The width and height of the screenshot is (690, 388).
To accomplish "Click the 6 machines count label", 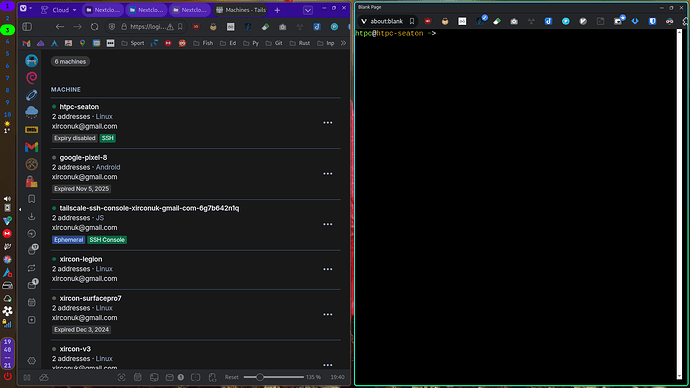I will coord(70,62).
